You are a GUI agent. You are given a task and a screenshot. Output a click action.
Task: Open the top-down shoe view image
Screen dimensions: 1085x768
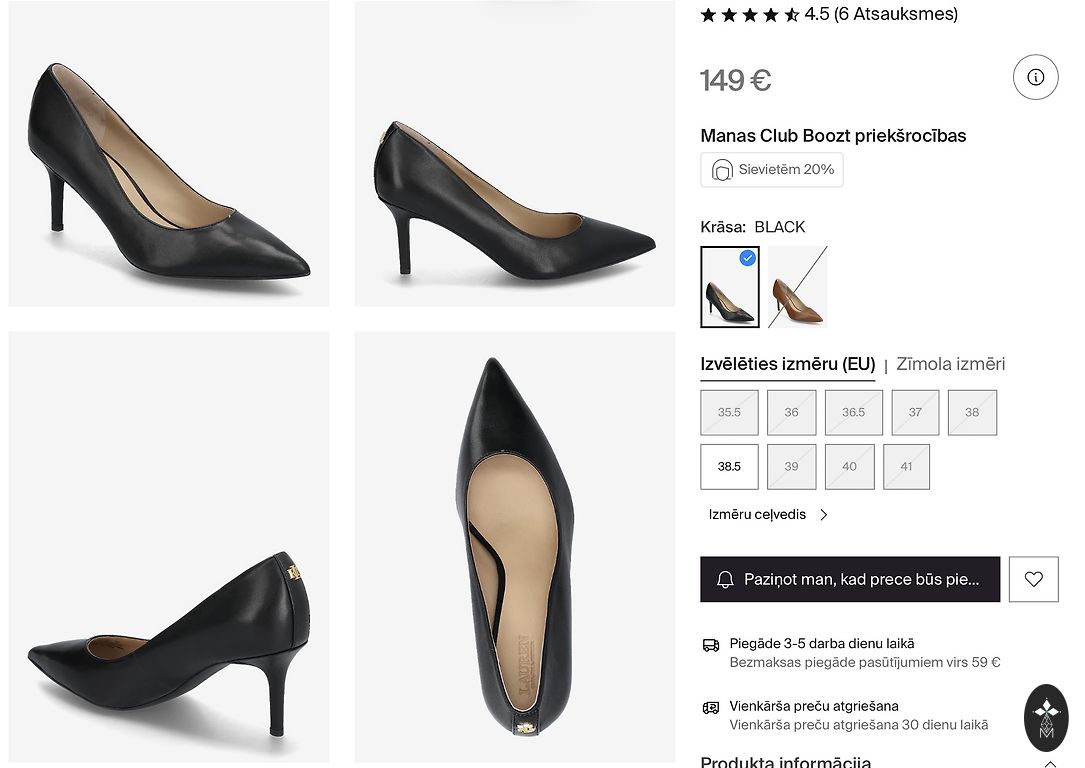coord(514,546)
